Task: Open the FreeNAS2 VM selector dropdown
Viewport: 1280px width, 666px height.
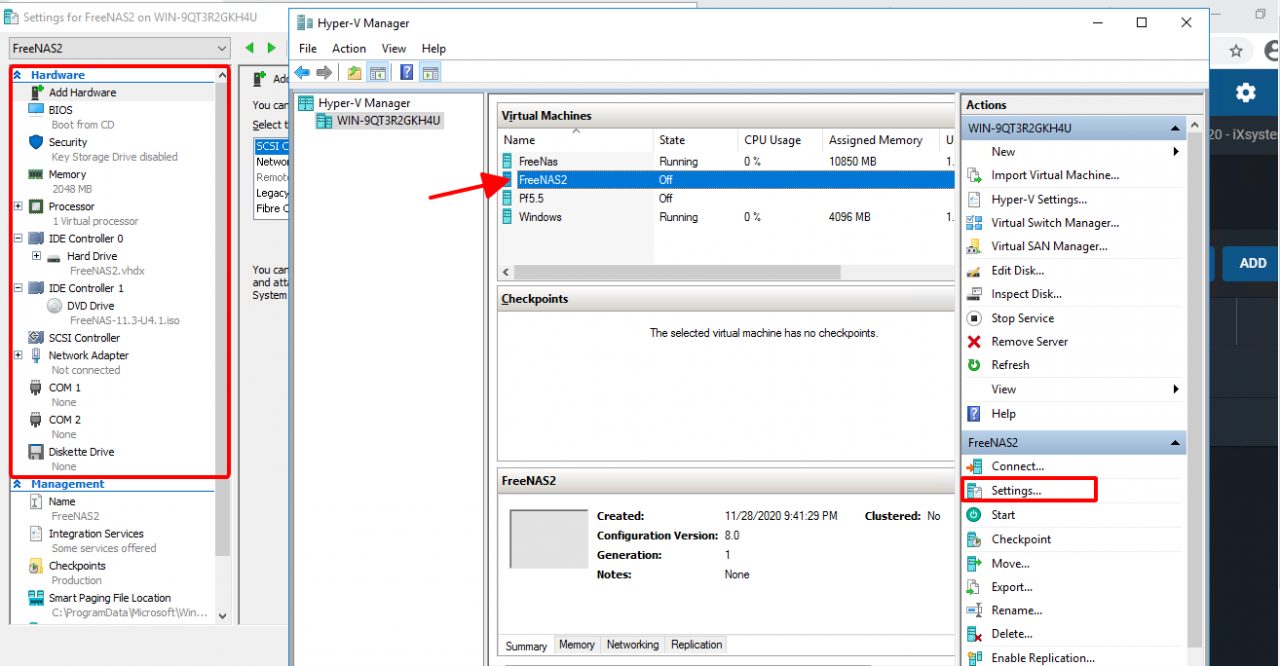Action: pos(221,48)
